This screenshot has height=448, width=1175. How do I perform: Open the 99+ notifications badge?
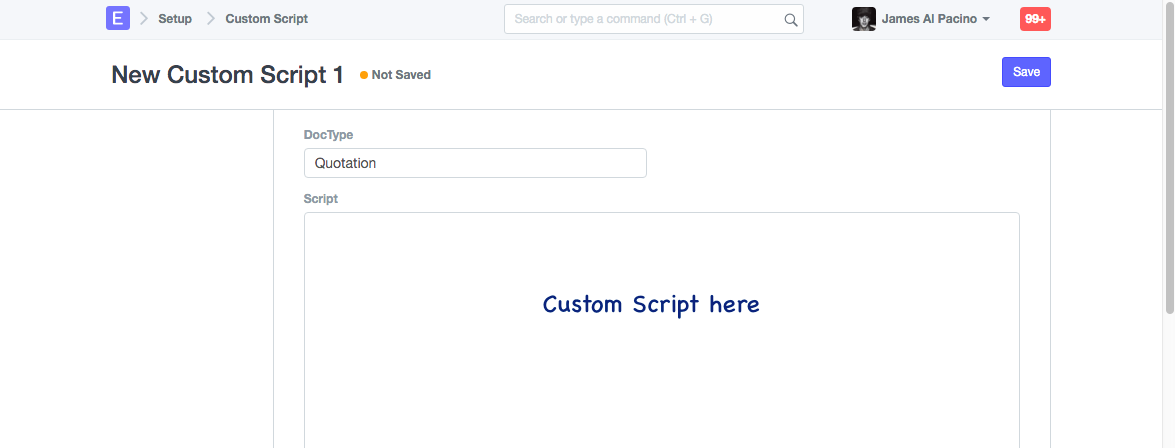pos(1035,19)
